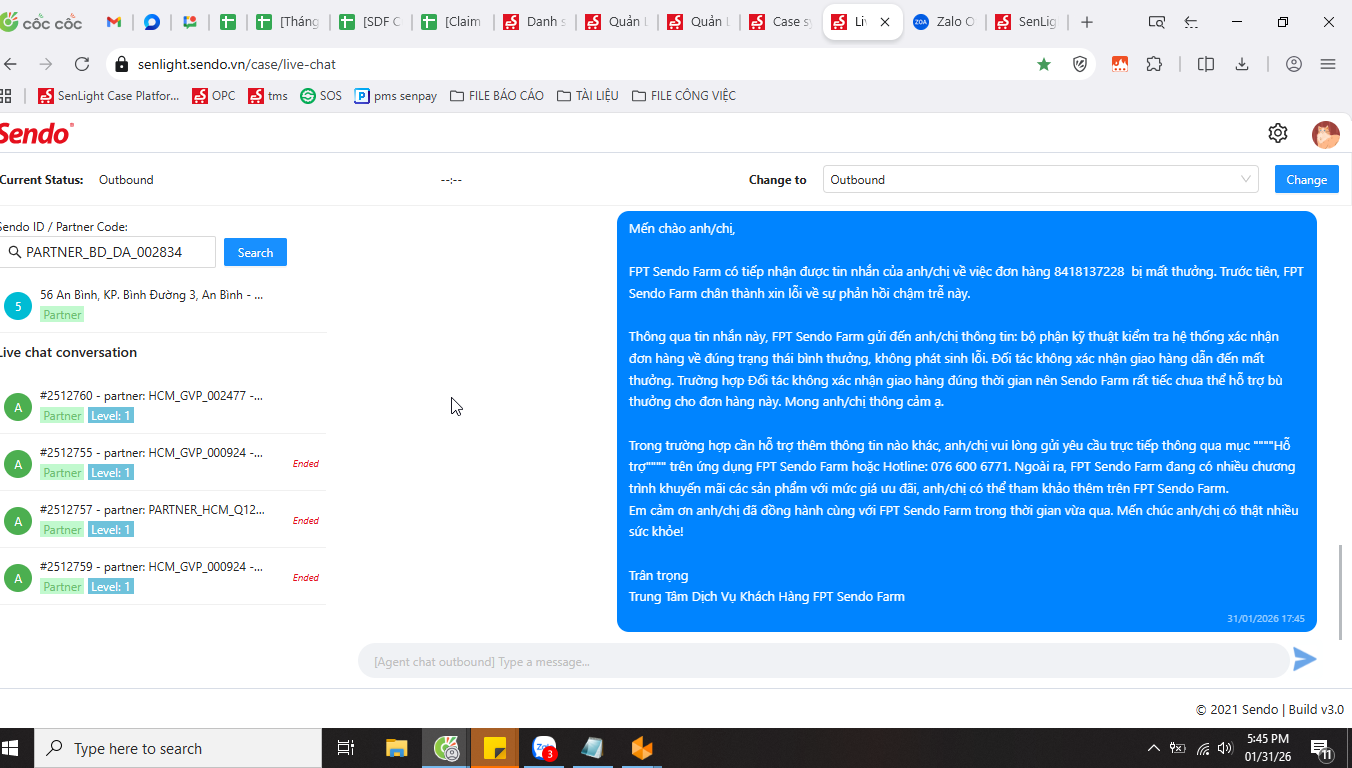Click the 31/01/2026 17:45 message timestamp
Screen dimensions: 1352x768
[x=1266, y=619]
